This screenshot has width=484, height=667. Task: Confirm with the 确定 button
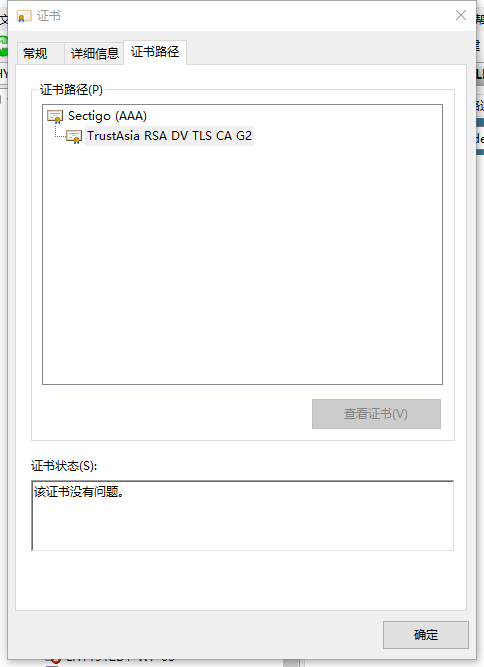click(x=425, y=635)
